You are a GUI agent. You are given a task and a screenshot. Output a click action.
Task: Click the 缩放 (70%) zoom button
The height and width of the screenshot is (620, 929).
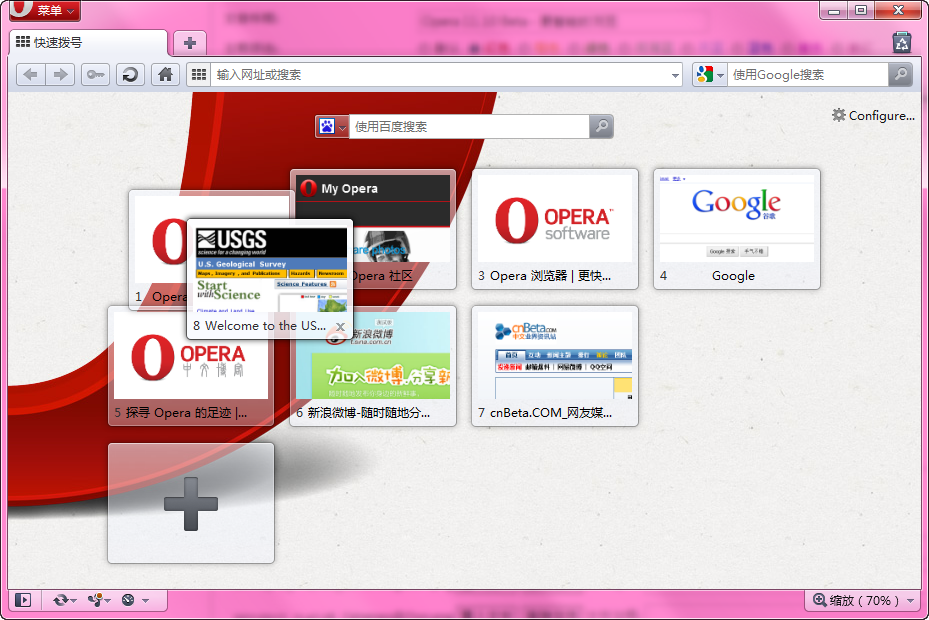[854, 600]
